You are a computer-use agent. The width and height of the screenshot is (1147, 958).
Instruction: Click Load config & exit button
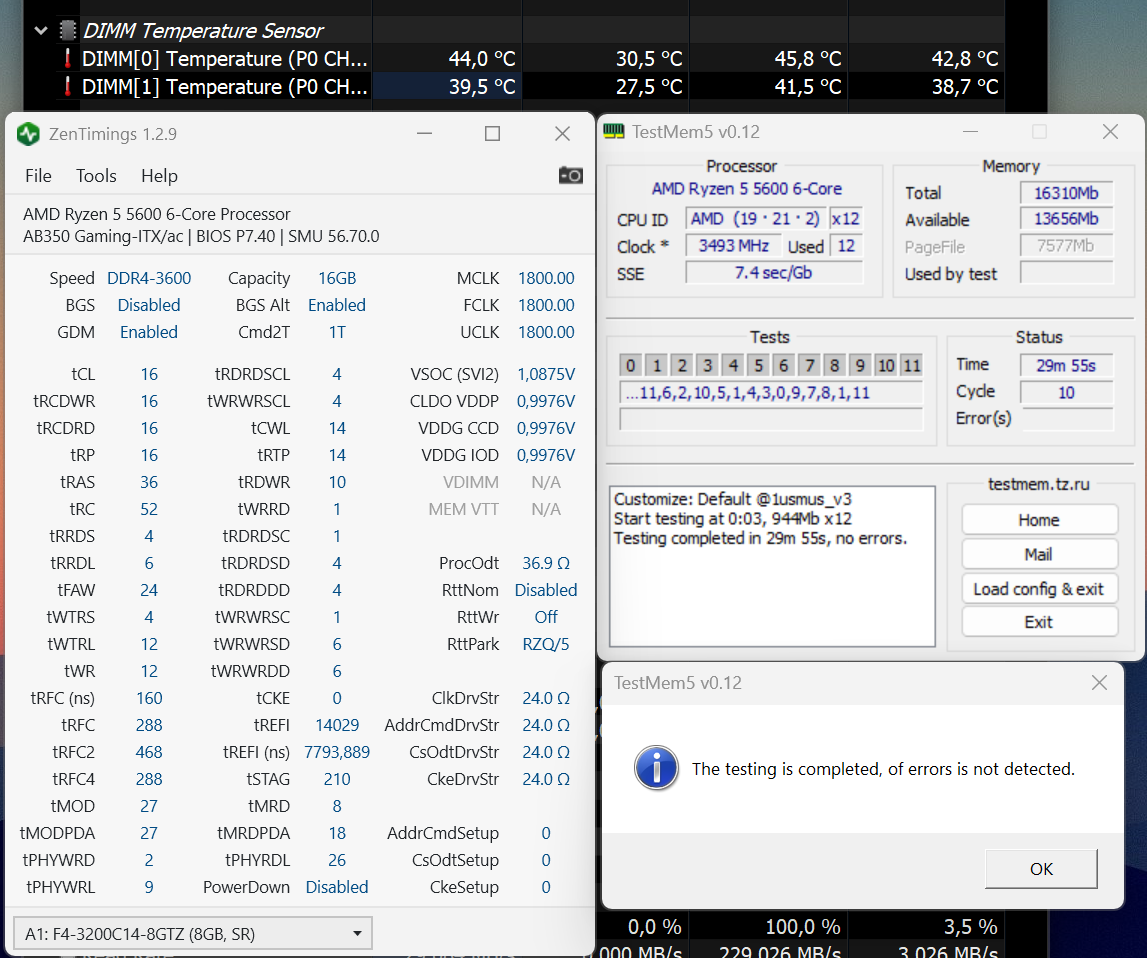coord(1039,589)
